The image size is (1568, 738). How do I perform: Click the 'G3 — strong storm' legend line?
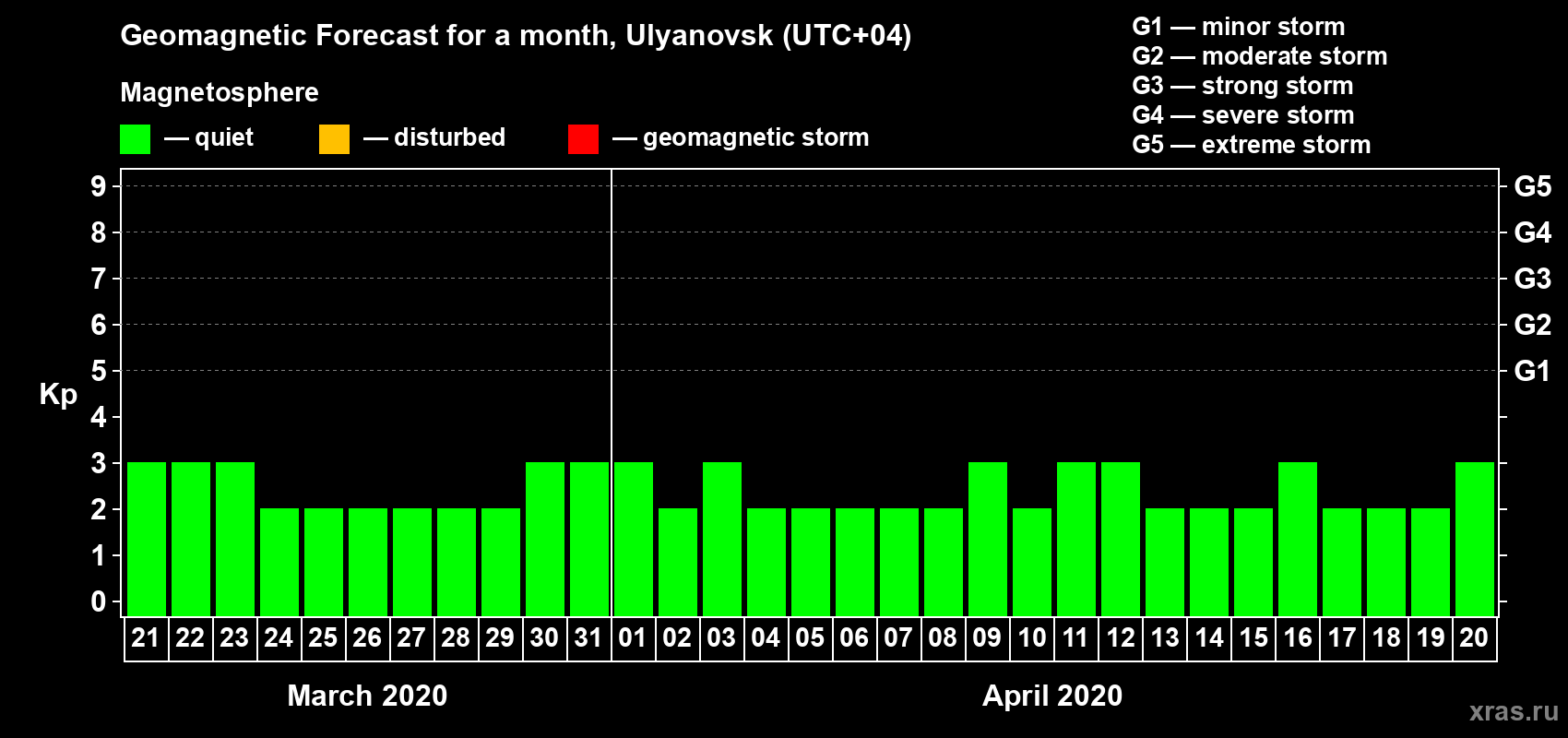coord(1242,86)
